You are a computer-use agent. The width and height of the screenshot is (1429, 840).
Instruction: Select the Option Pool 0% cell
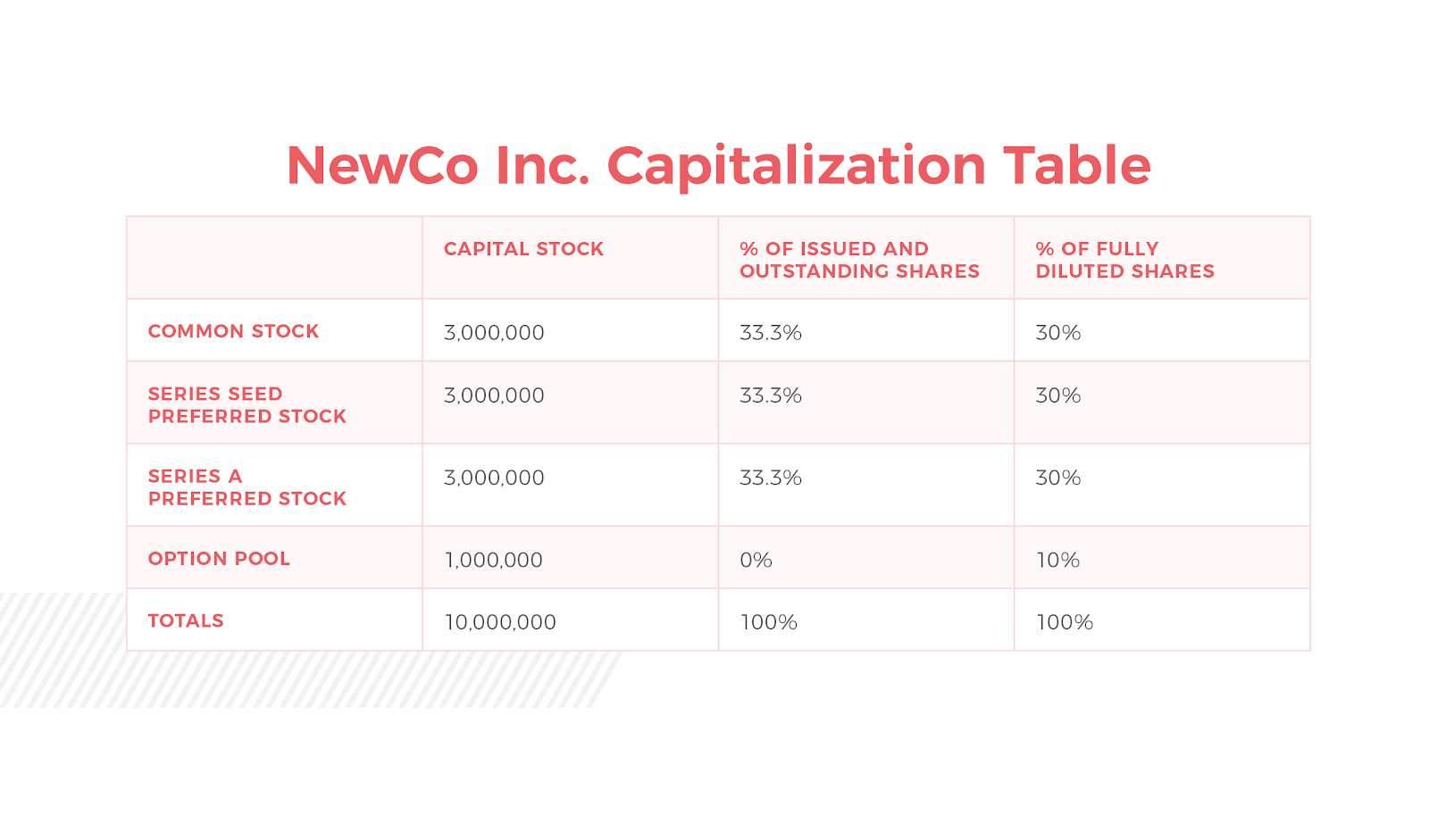[756, 561]
